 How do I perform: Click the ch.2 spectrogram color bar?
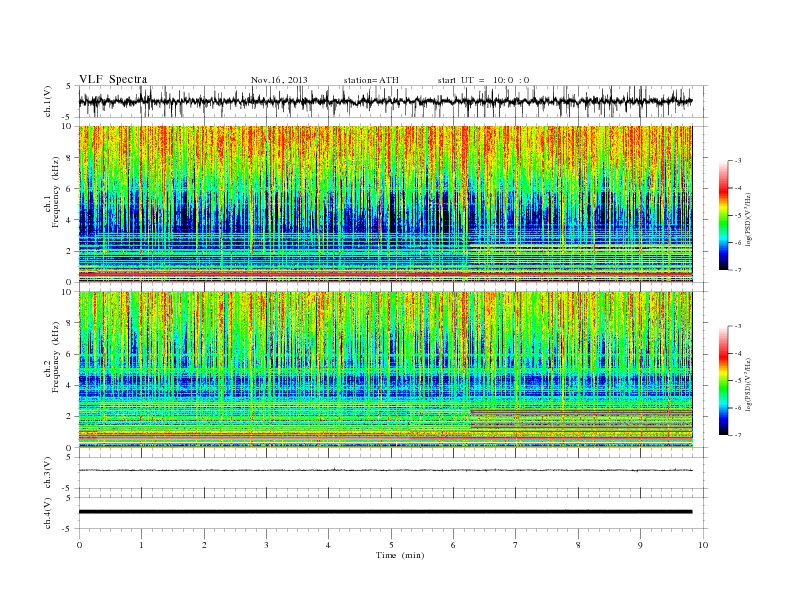[x=723, y=380]
